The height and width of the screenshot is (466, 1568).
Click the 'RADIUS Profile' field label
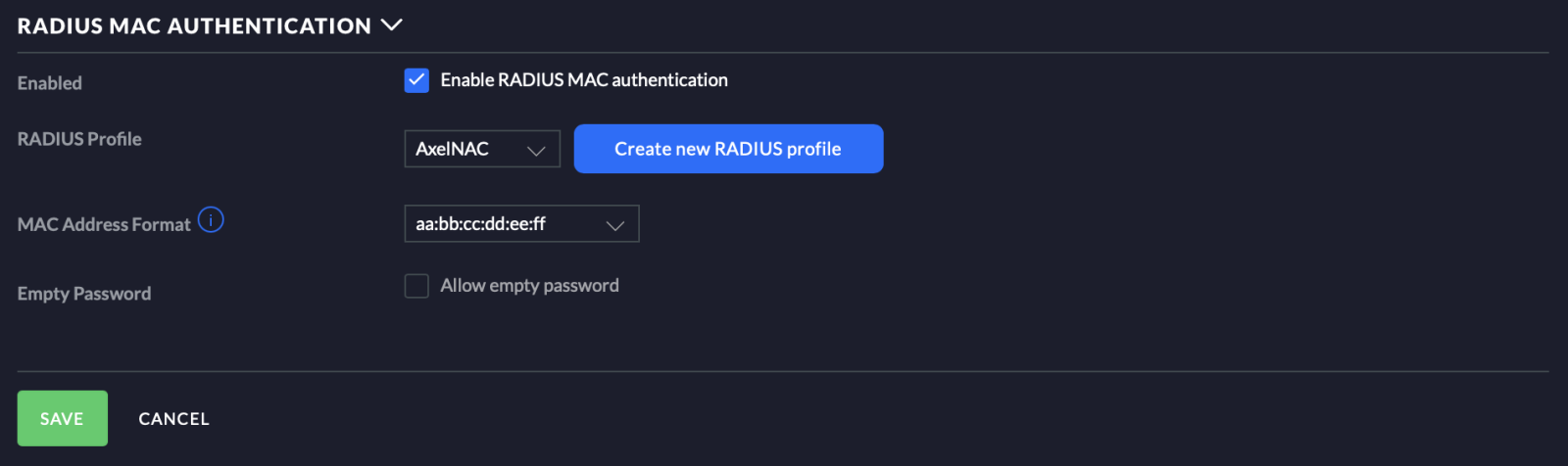[x=79, y=139]
